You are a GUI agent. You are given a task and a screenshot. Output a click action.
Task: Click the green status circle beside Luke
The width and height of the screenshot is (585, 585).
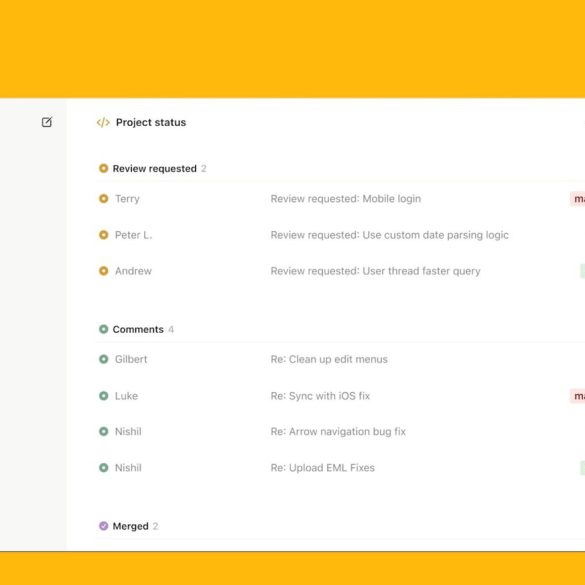pyautogui.click(x=104, y=395)
